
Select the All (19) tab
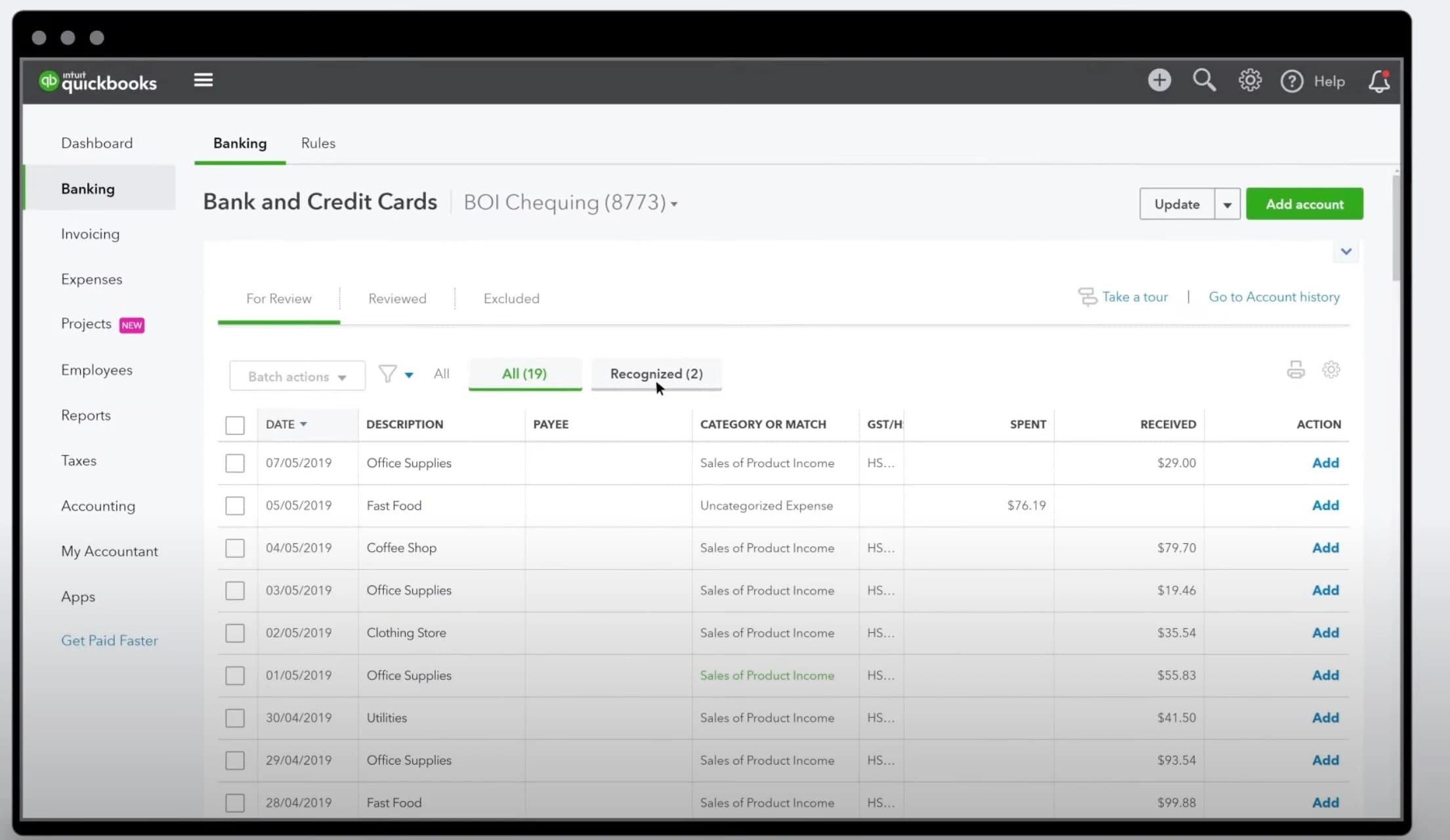524,374
